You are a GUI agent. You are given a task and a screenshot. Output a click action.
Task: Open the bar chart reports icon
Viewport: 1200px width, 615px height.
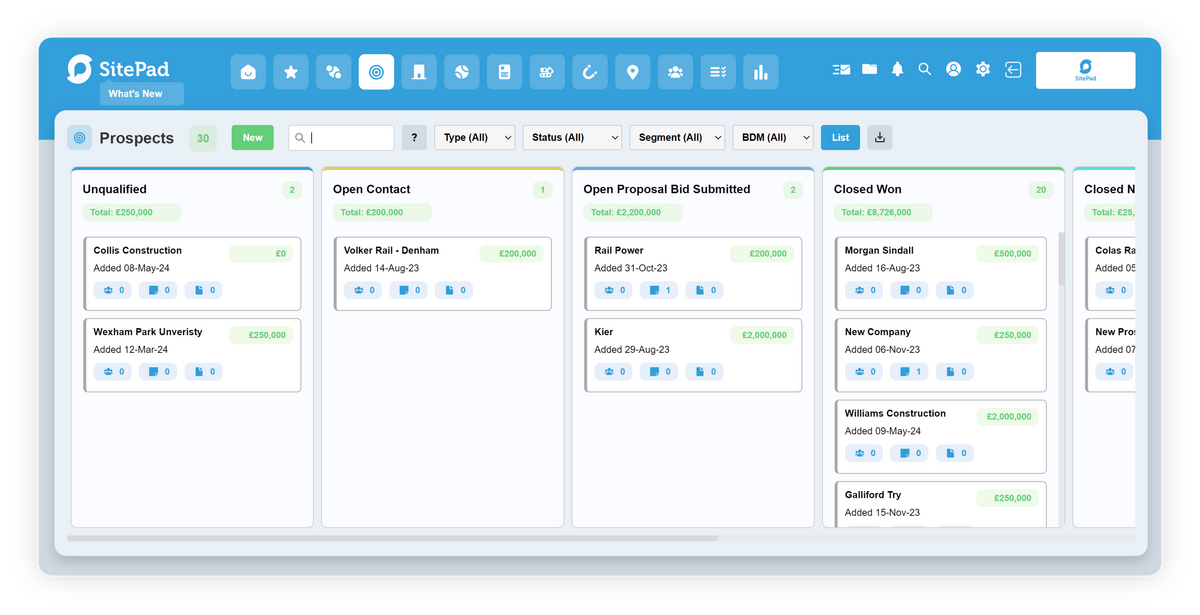tap(760, 72)
